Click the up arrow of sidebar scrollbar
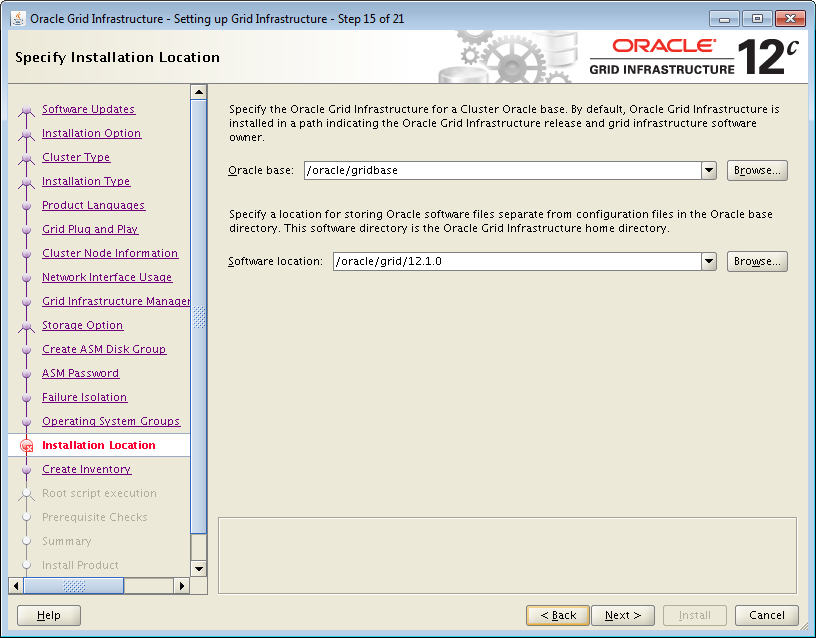 [199, 93]
